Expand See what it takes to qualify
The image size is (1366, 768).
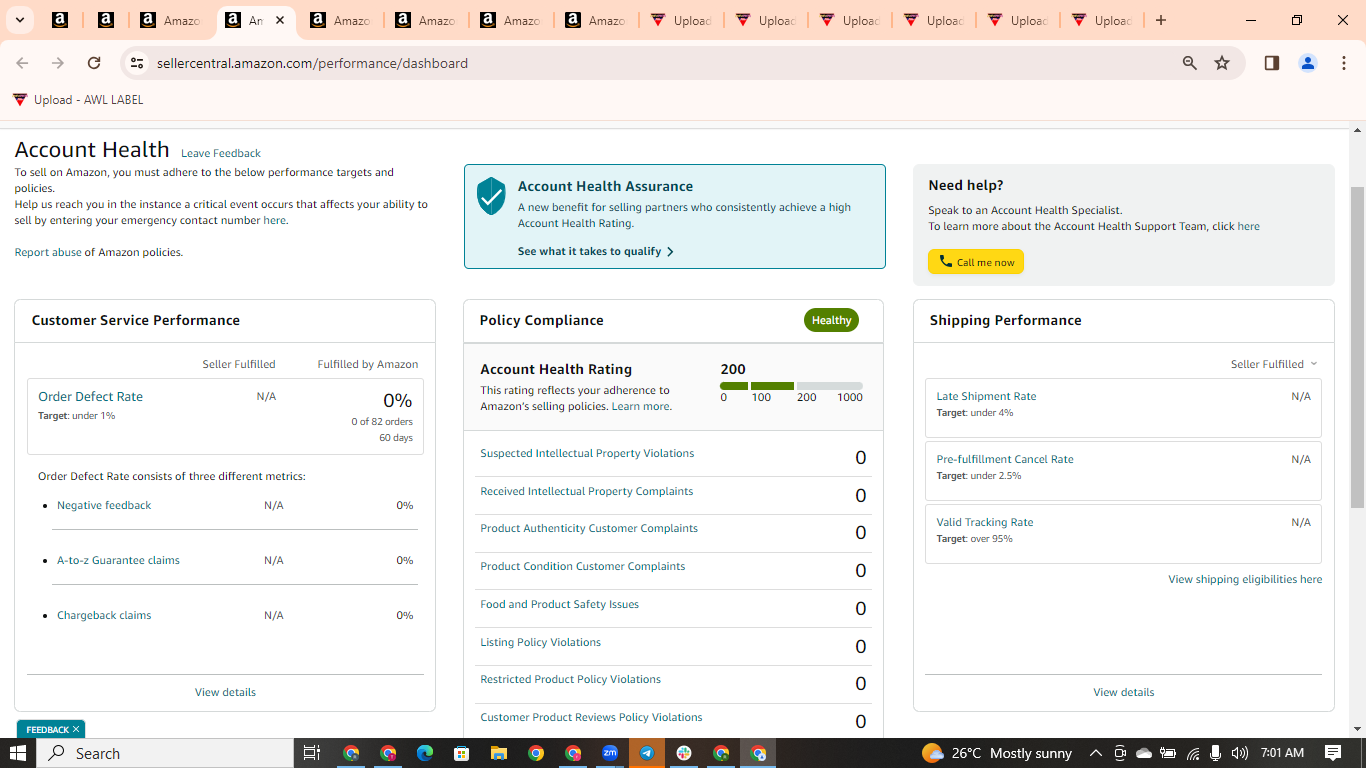[596, 251]
